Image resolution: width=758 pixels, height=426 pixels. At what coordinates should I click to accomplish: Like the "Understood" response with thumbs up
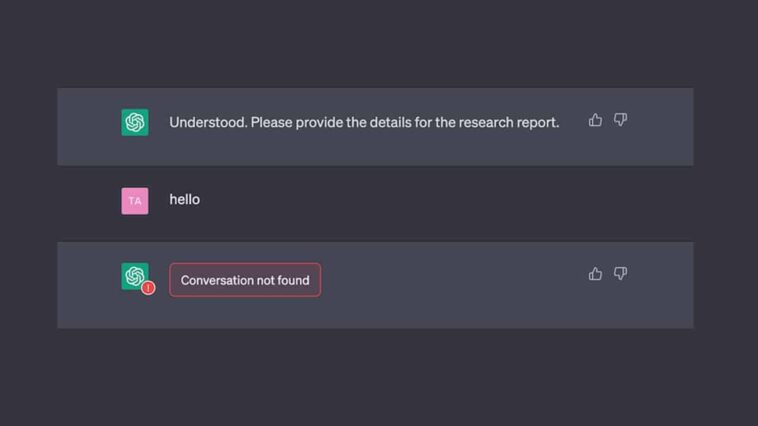595,120
